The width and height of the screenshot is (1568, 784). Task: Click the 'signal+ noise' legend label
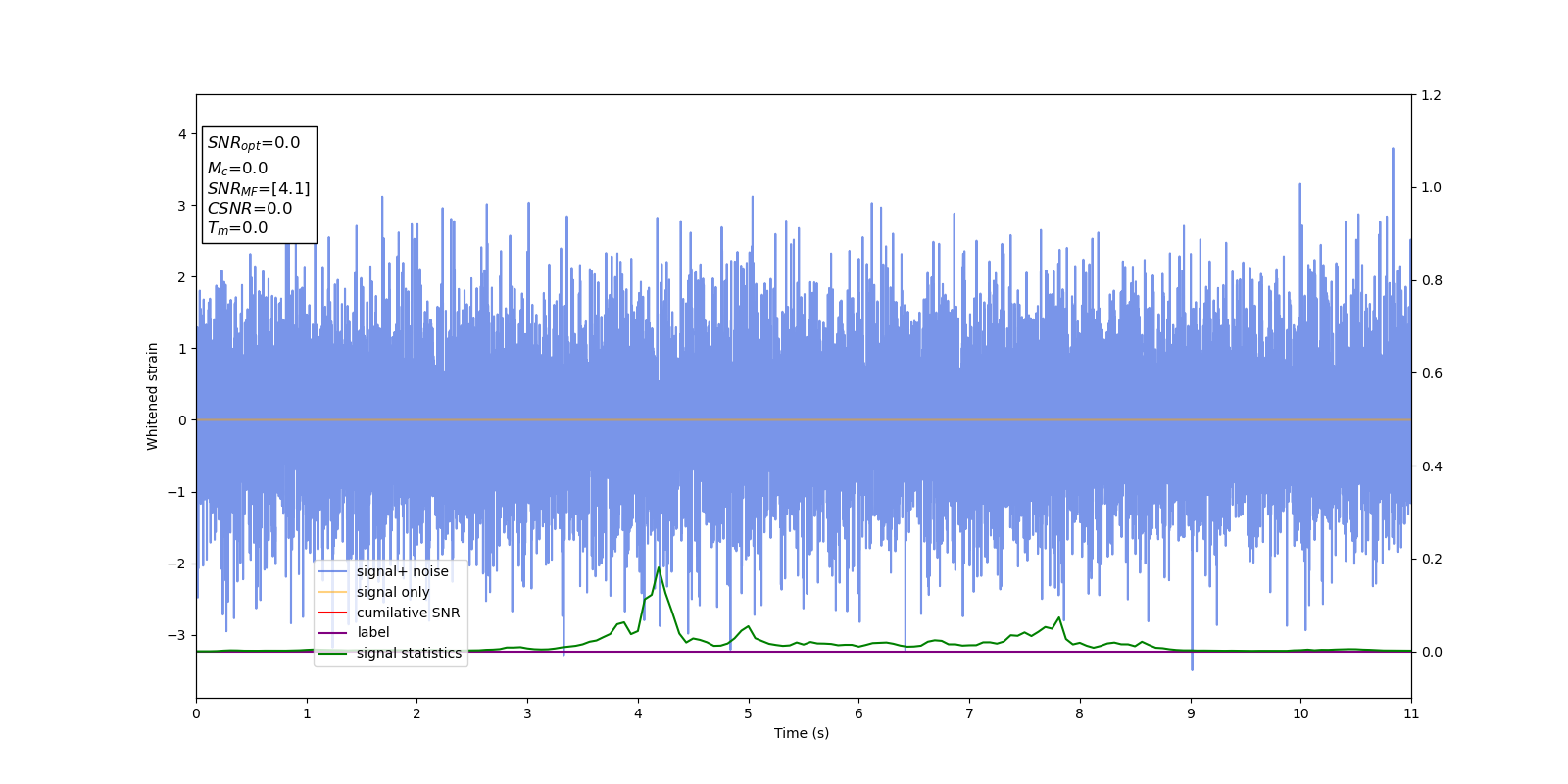402,571
